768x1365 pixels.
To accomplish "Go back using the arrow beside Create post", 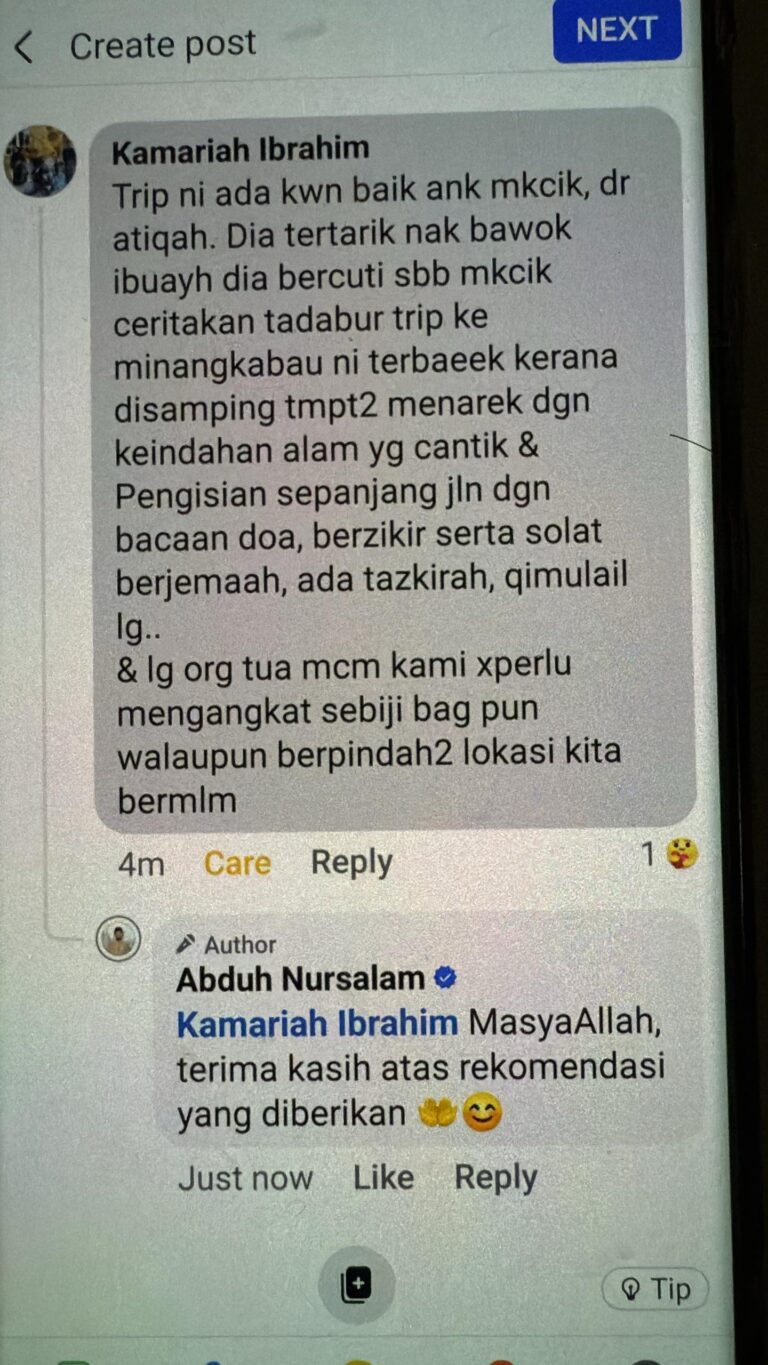I will (24, 46).
